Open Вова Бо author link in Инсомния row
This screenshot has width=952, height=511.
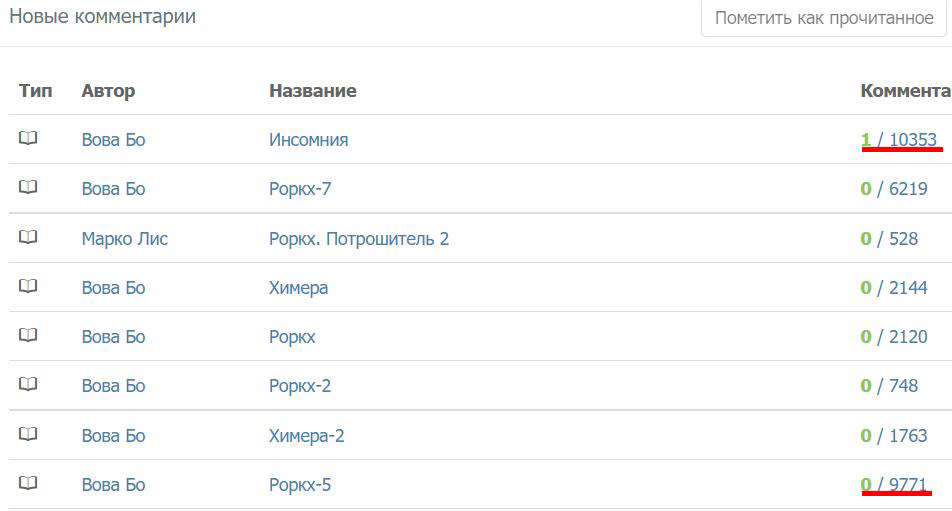(114, 140)
